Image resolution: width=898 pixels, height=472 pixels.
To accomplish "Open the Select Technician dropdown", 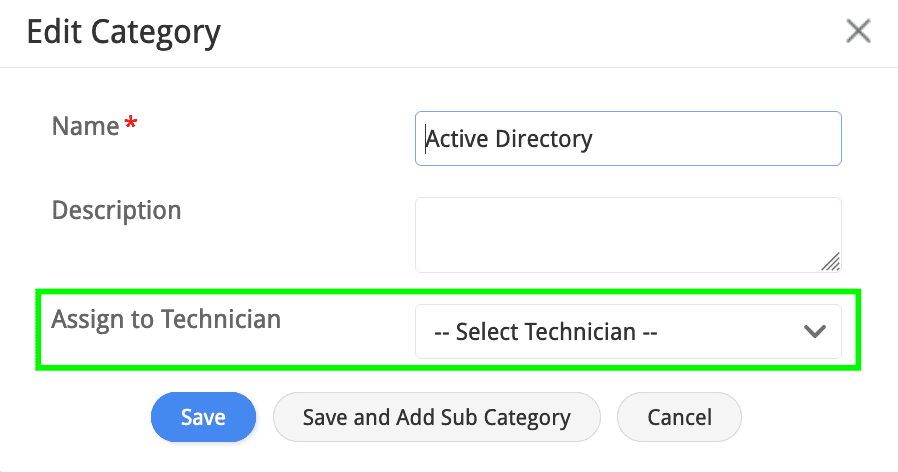I will click(628, 332).
